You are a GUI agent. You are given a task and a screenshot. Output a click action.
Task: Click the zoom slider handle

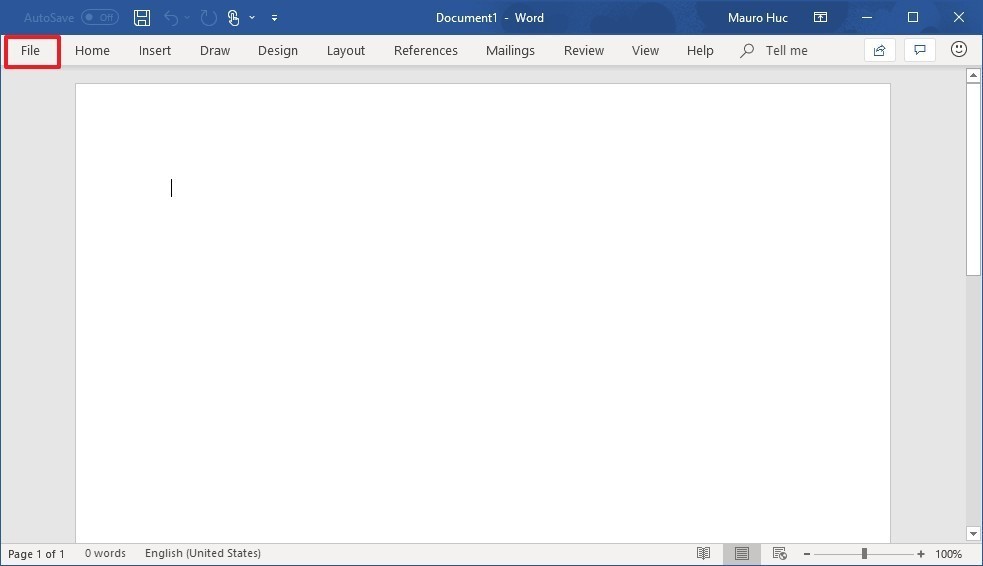[864, 553]
